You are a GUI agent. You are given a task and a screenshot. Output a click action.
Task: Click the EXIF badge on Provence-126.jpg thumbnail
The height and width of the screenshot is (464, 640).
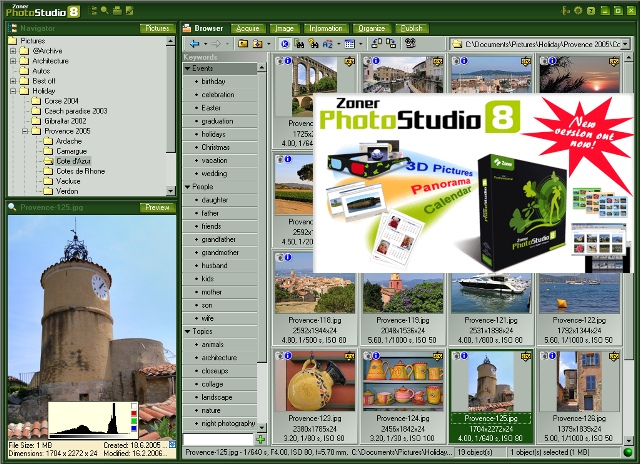(x=614, y=356)
